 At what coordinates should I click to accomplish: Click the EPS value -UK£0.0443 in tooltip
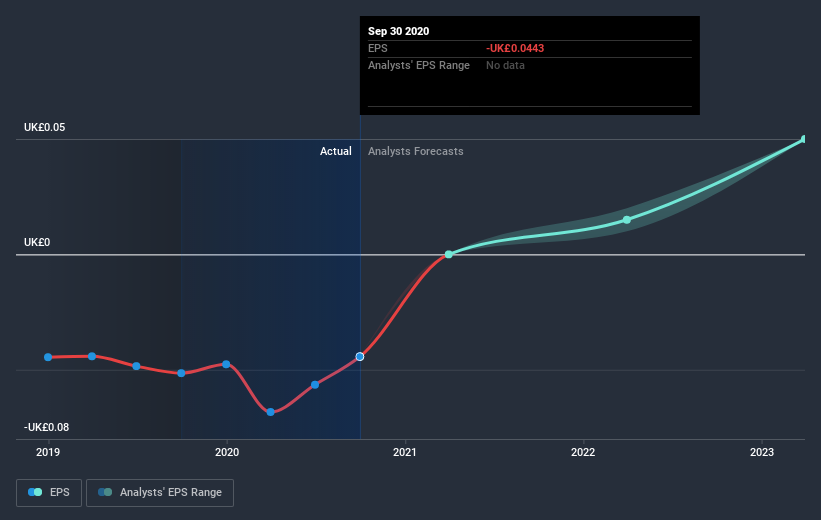point(515,48)
